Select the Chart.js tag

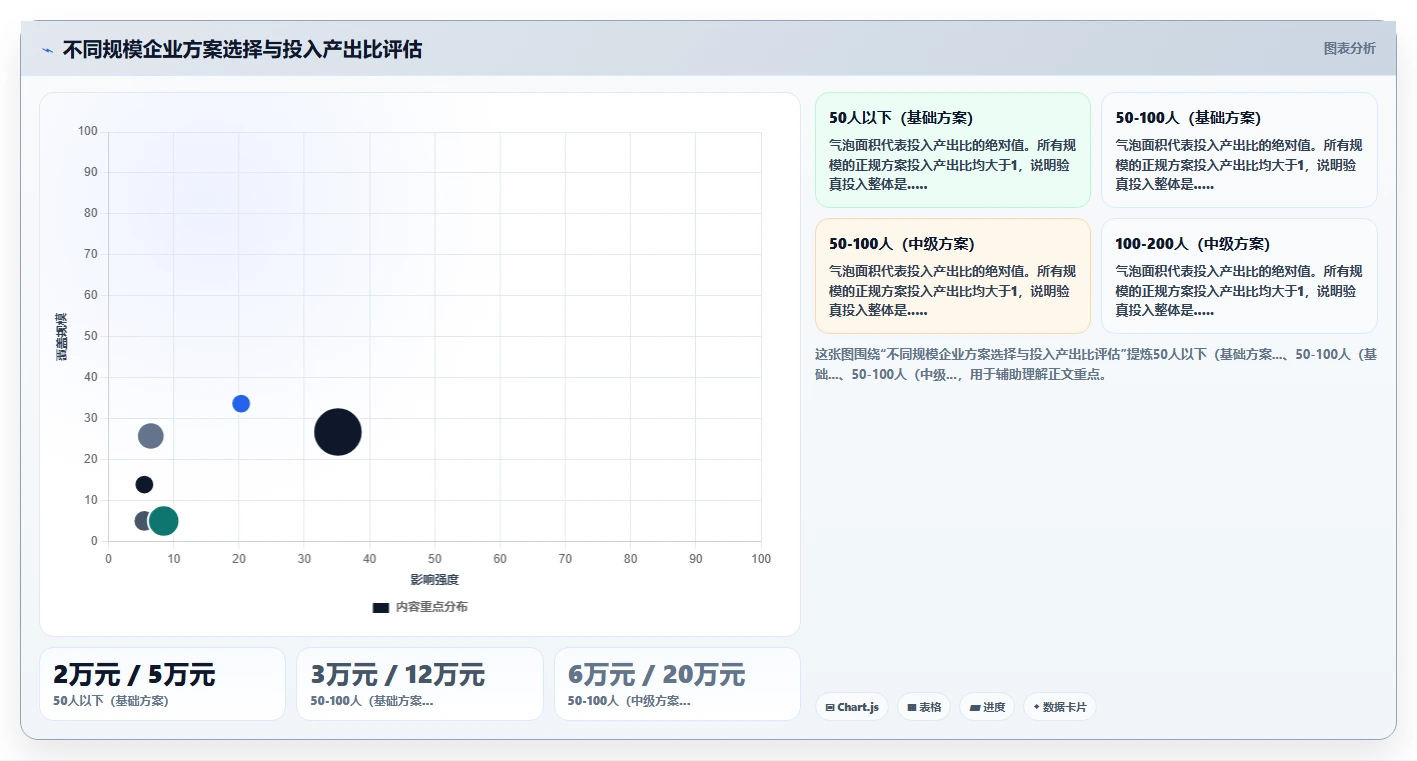[852, 707]
